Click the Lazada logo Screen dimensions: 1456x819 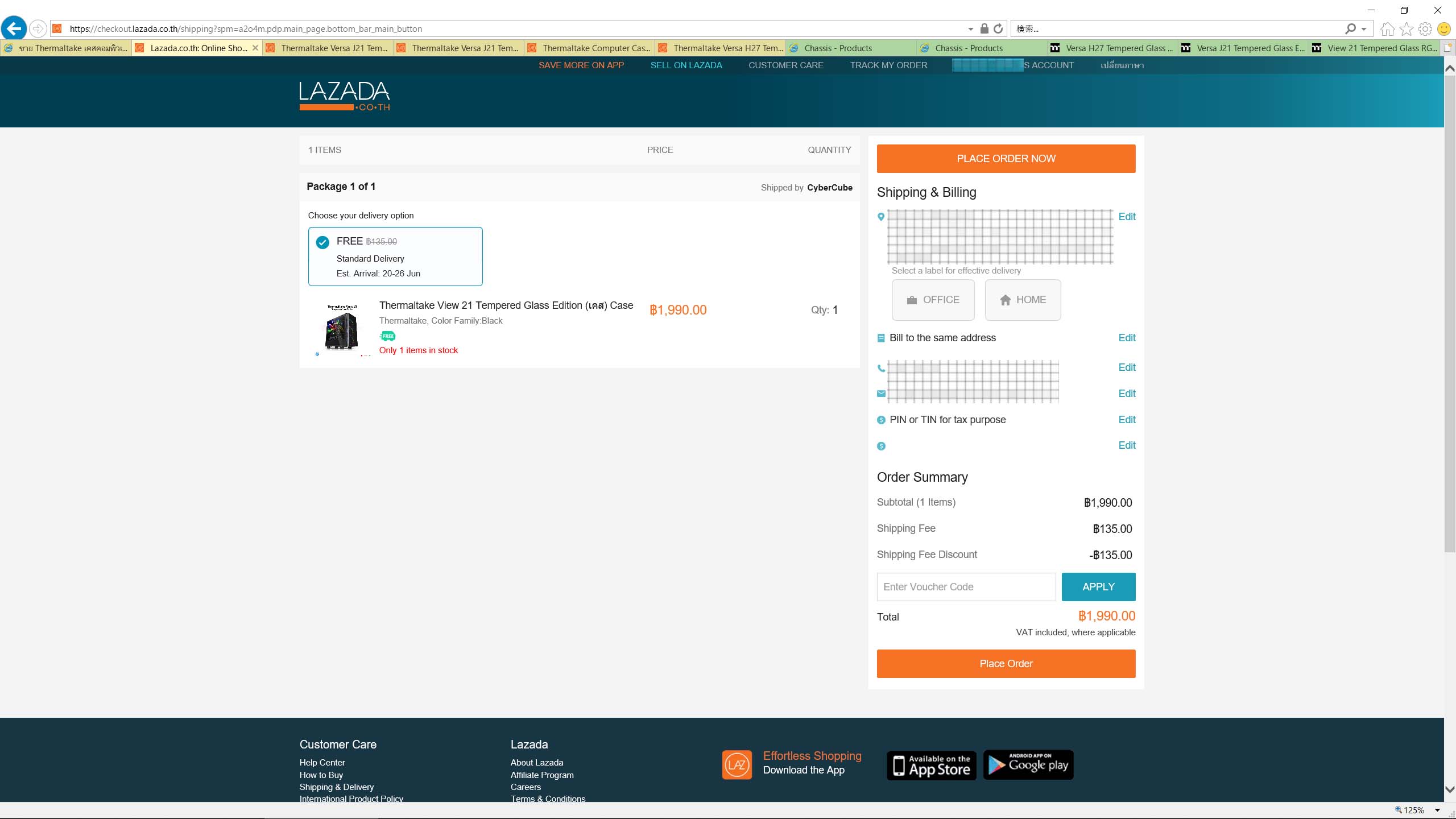(x=345, y=96)
